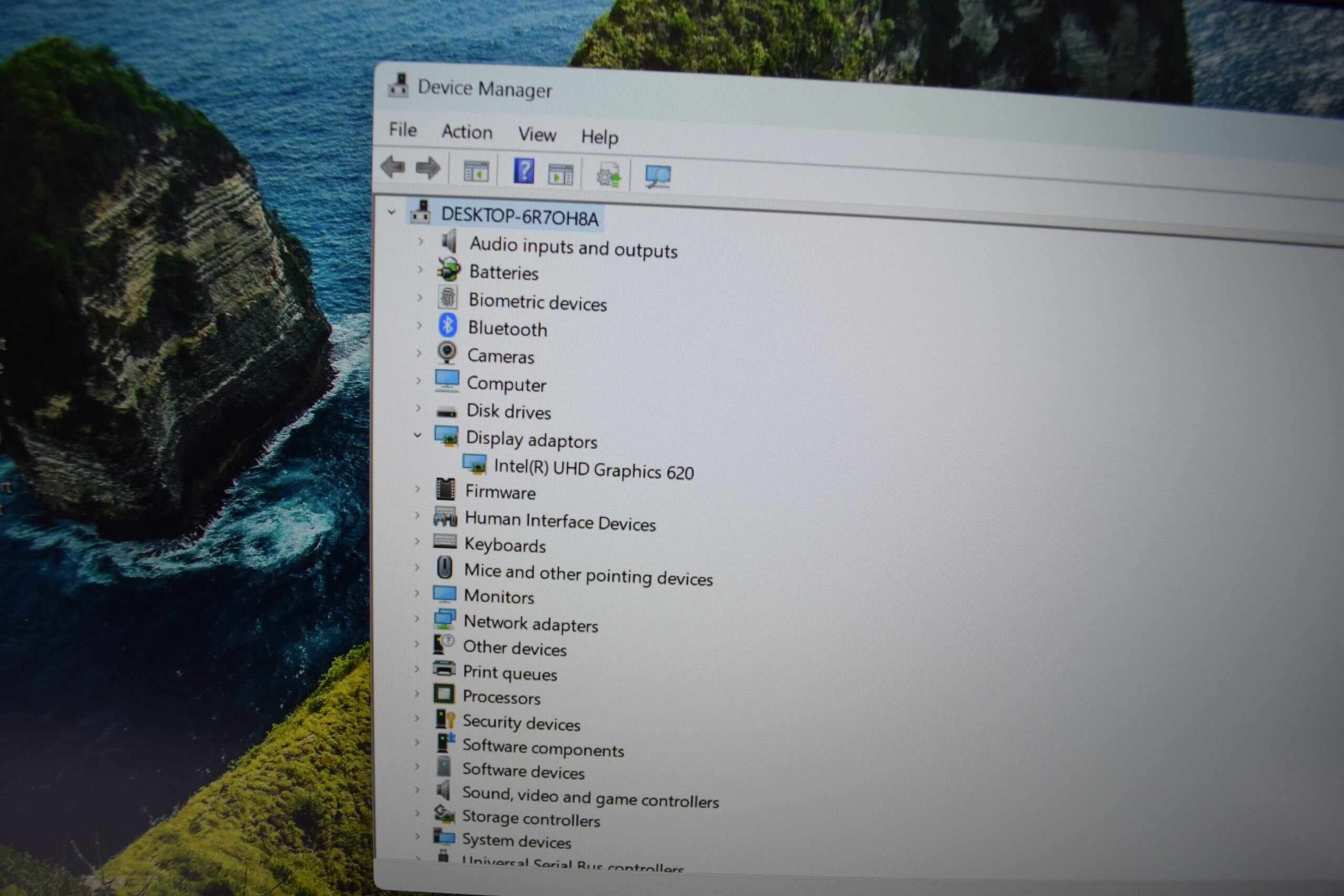Screen dimensions: 1344x896
Task: Click Show/Hide Console Tree toolbar icon
Action: [x=476, y=171]
